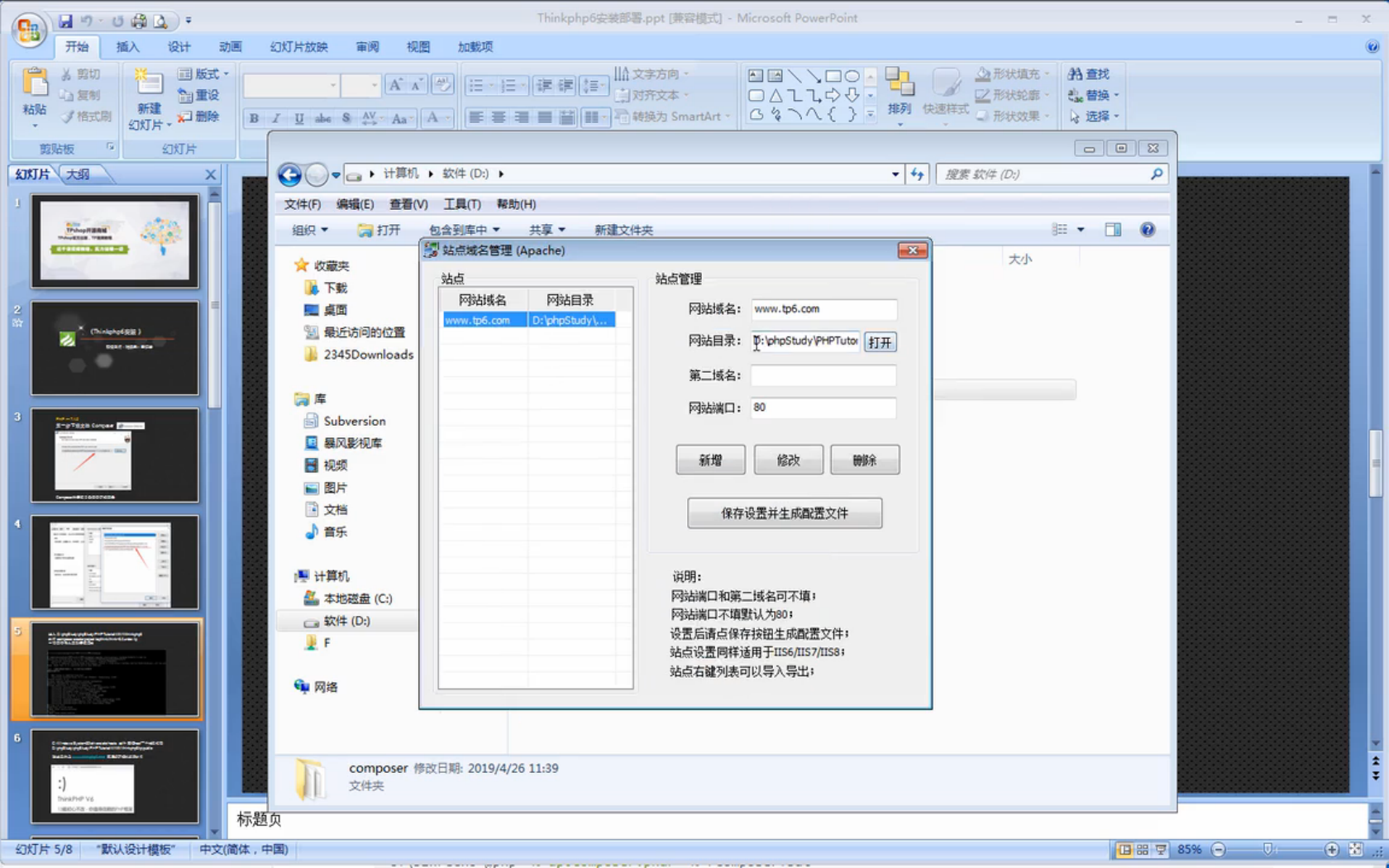Select Local Disk (C:) in navigation tree
The height and width of the screenshot is (868, 1389).
click(347, 599)
